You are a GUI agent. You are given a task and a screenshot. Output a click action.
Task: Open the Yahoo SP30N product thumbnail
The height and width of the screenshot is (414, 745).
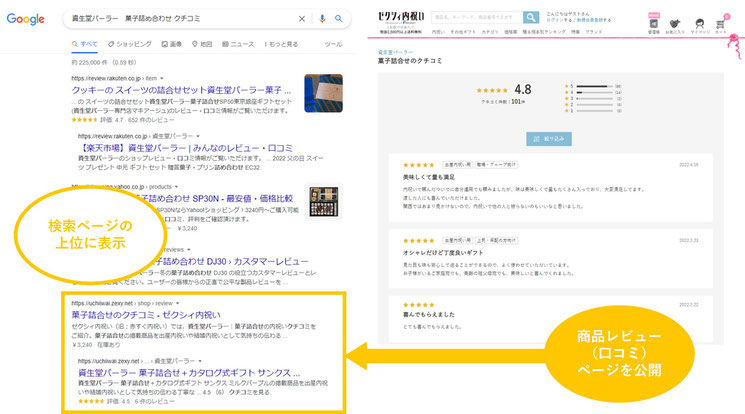pos(324,202)
